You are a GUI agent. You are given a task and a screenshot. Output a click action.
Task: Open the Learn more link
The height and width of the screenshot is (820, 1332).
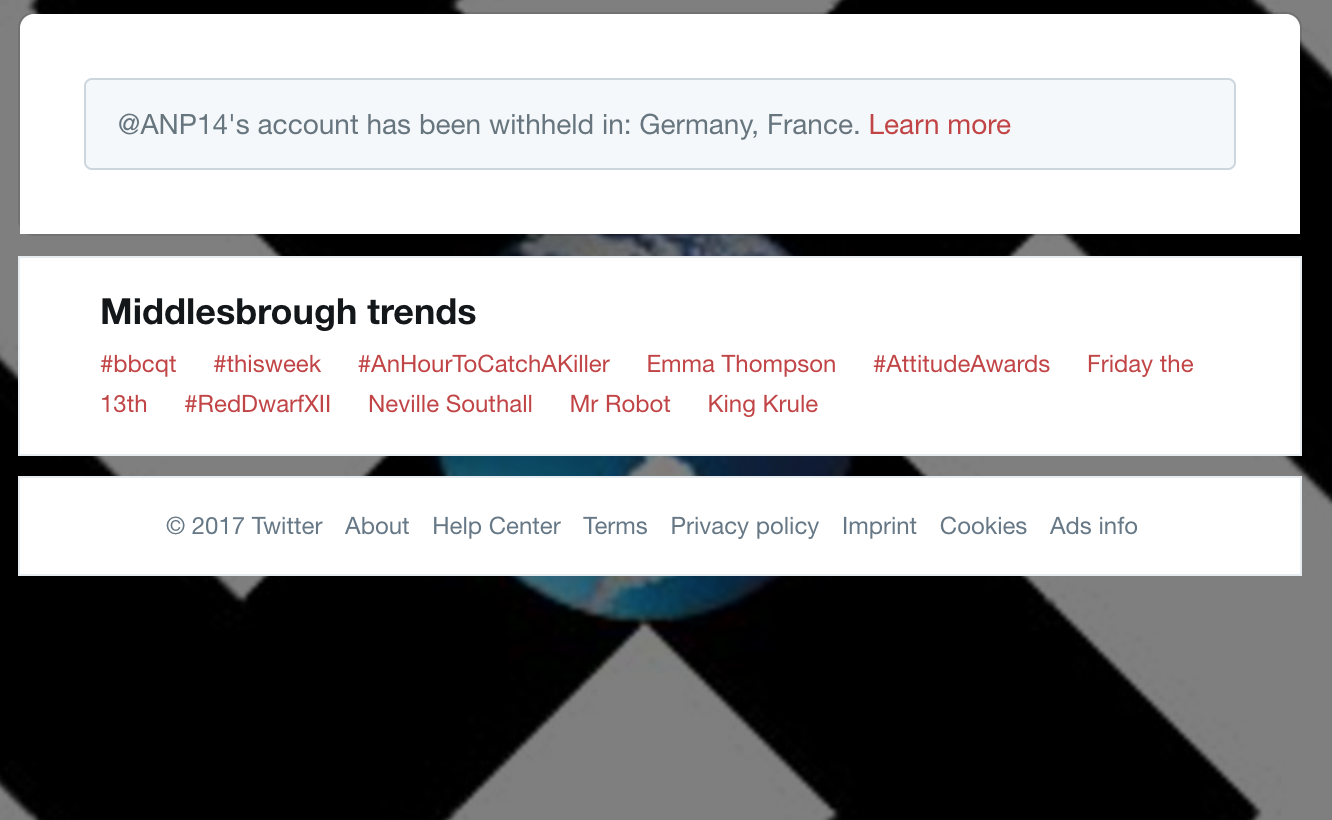pos(939,125)
